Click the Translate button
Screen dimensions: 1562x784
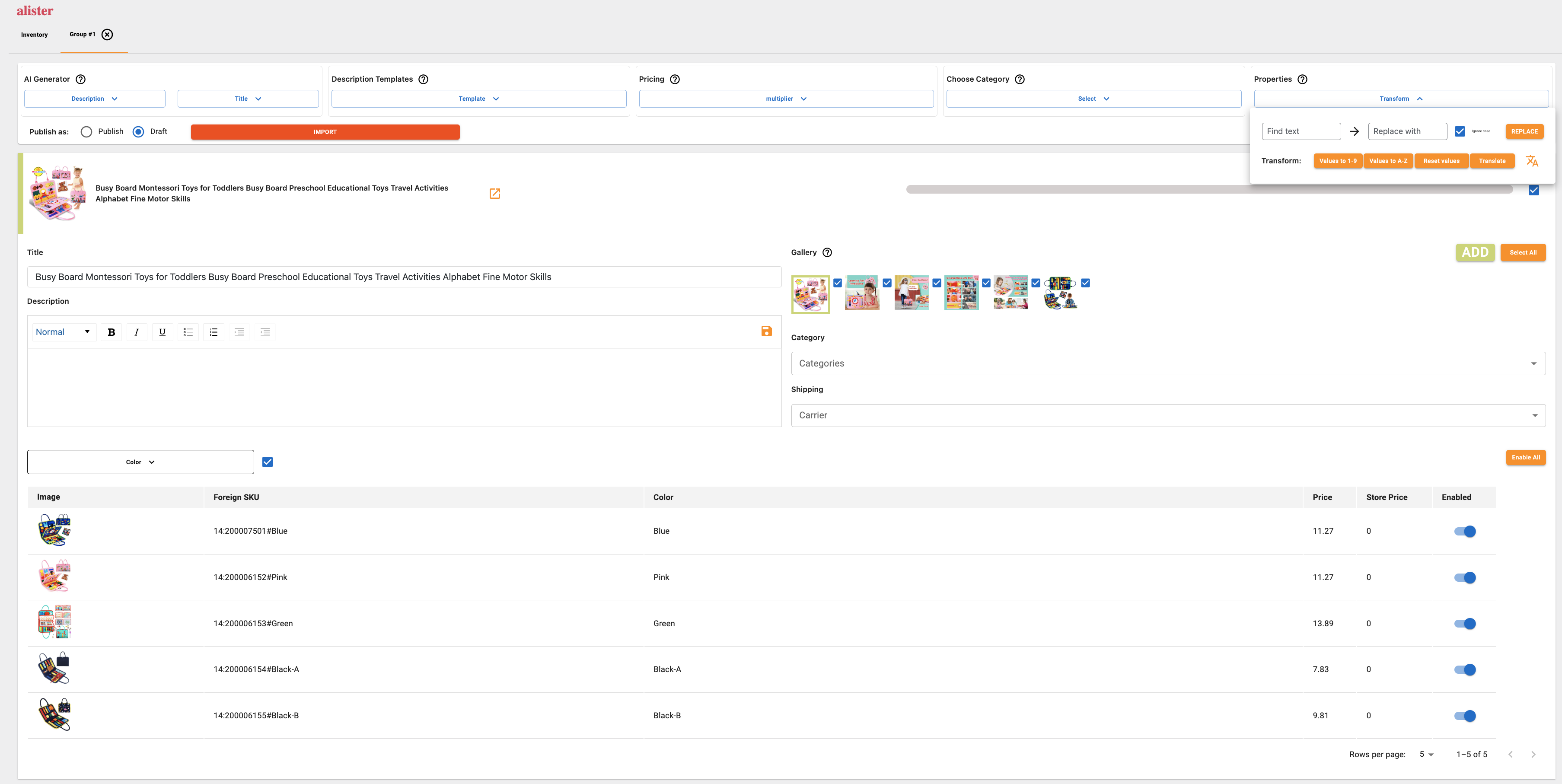(x=1492, y=161)
